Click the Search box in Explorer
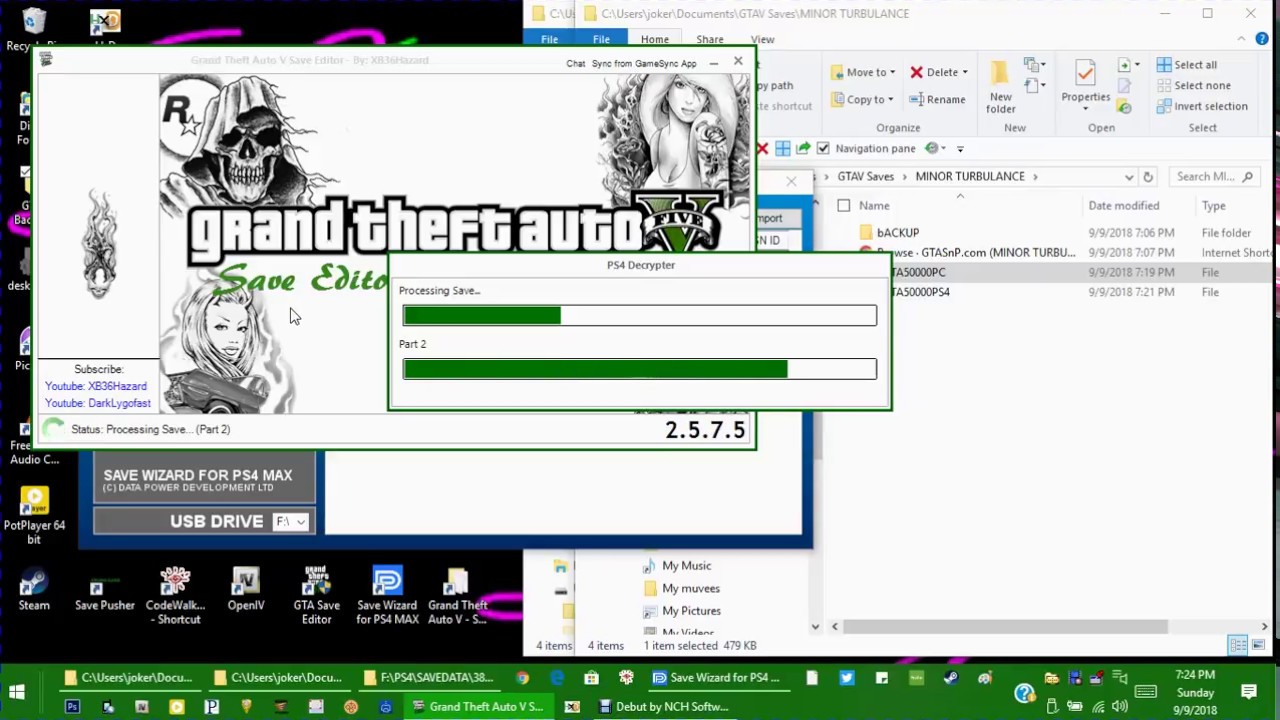Viewport: 1280px width, 720px height. pos(1213,177)
